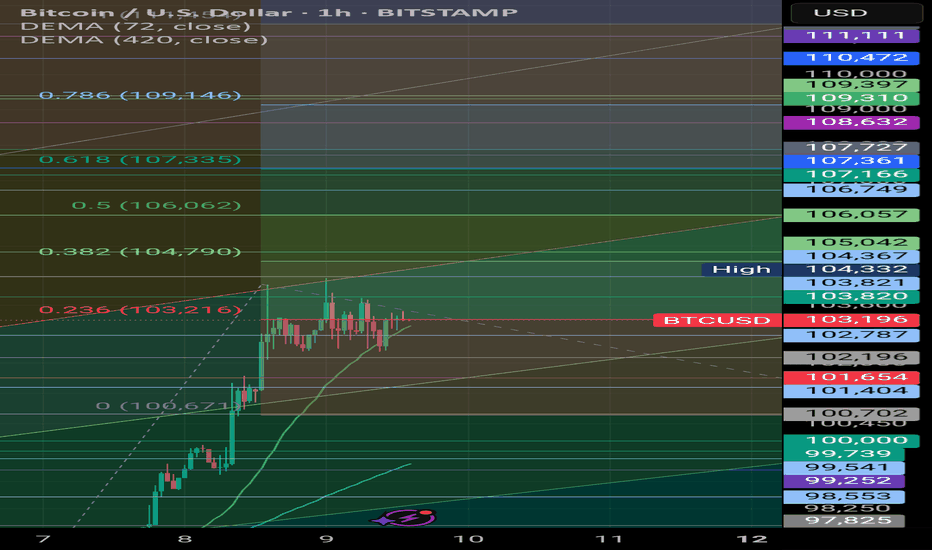The image size is (932, 550).
Task: Click the 109,310 green price label
Action: [852, 98]
